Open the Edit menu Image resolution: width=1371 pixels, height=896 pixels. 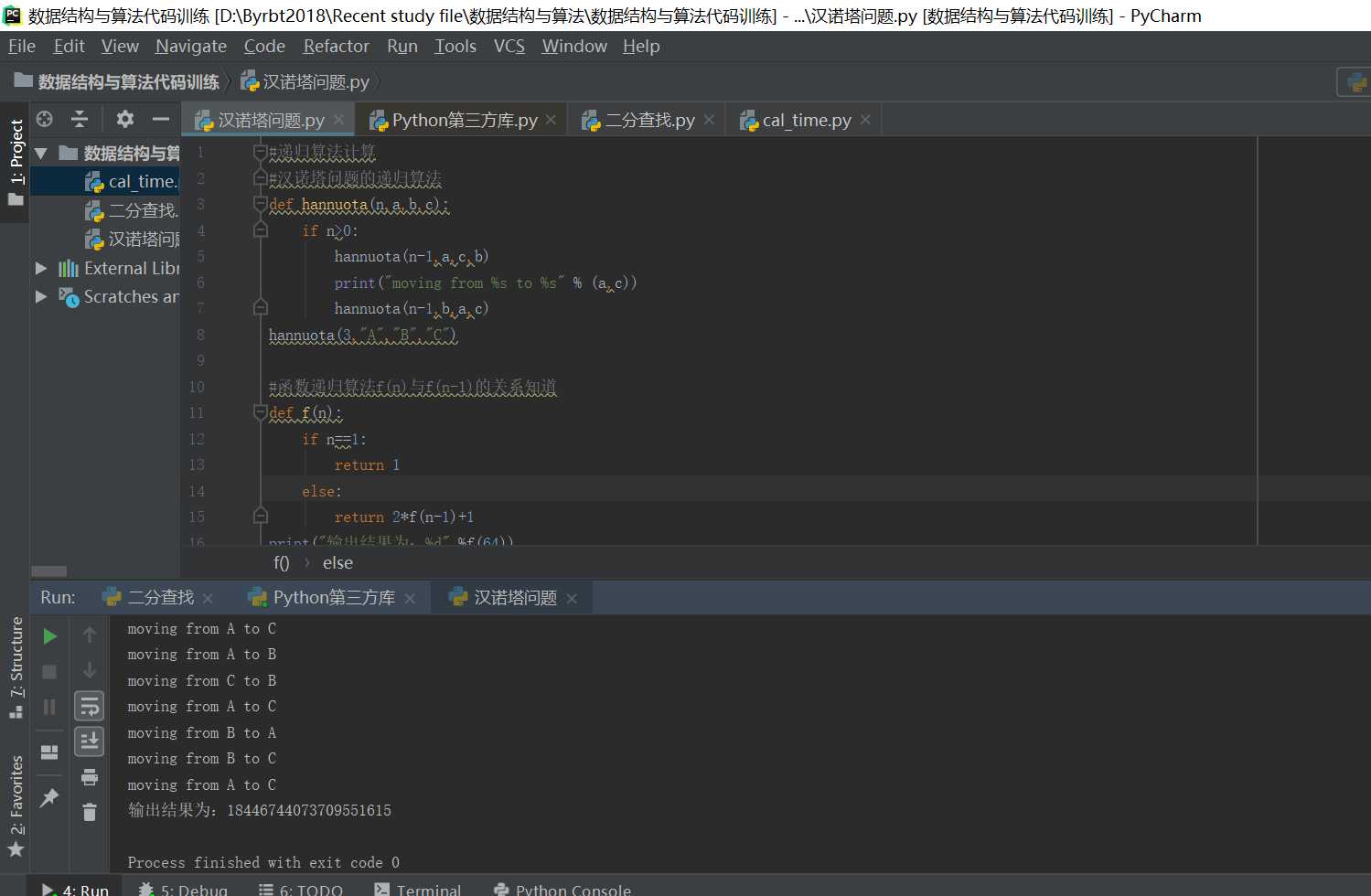pos(69,46)
